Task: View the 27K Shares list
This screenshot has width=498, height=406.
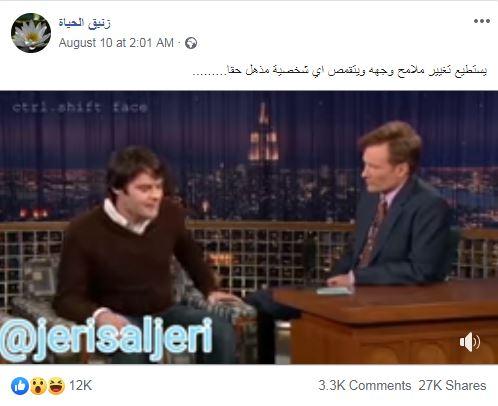Action: click(452, 386)
